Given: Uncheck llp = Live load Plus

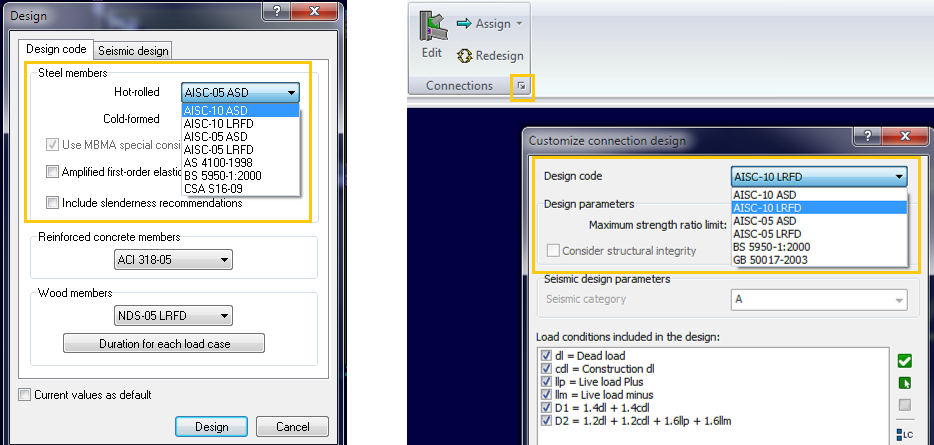Looking at the screenshot, I should [547, 382].
